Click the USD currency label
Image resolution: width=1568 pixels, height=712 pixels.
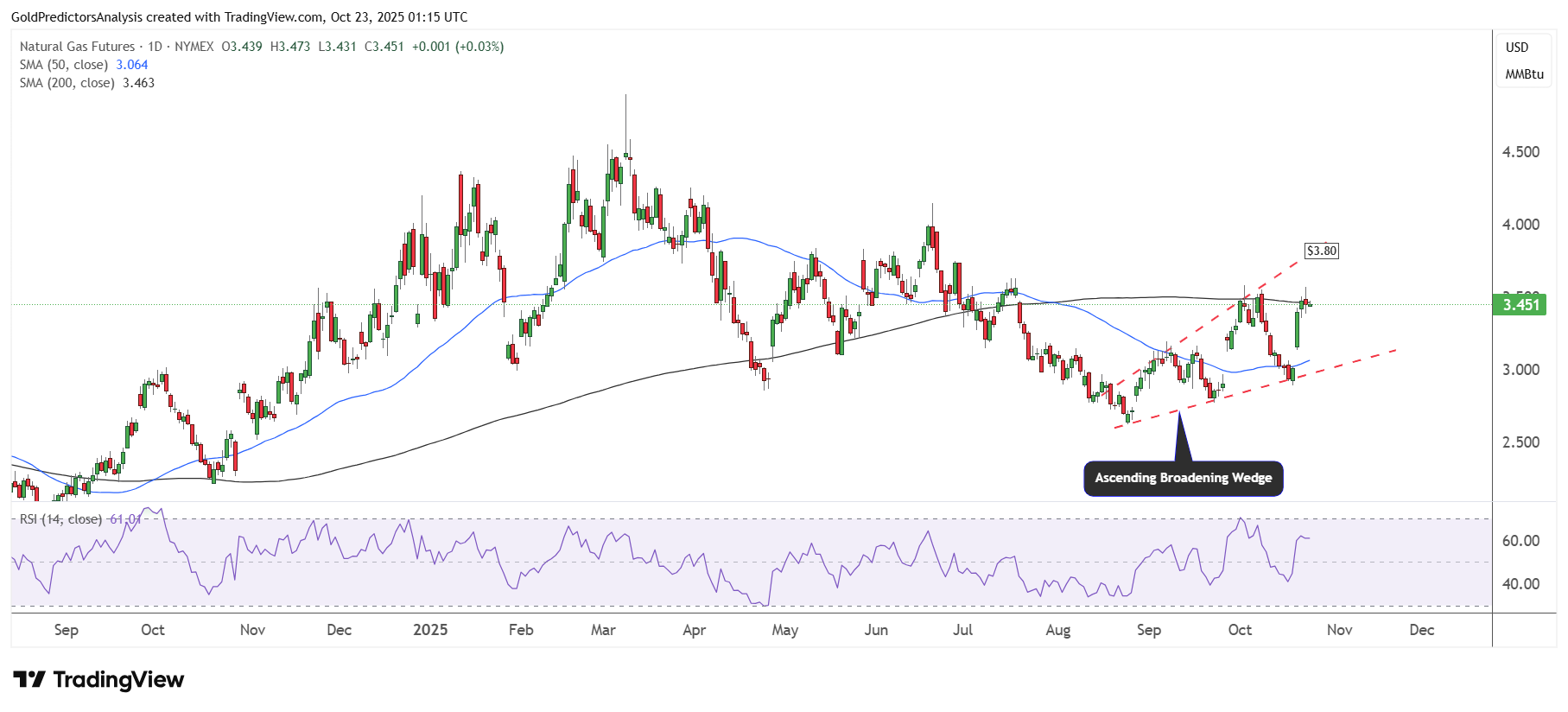click(x=1517, y=48)
